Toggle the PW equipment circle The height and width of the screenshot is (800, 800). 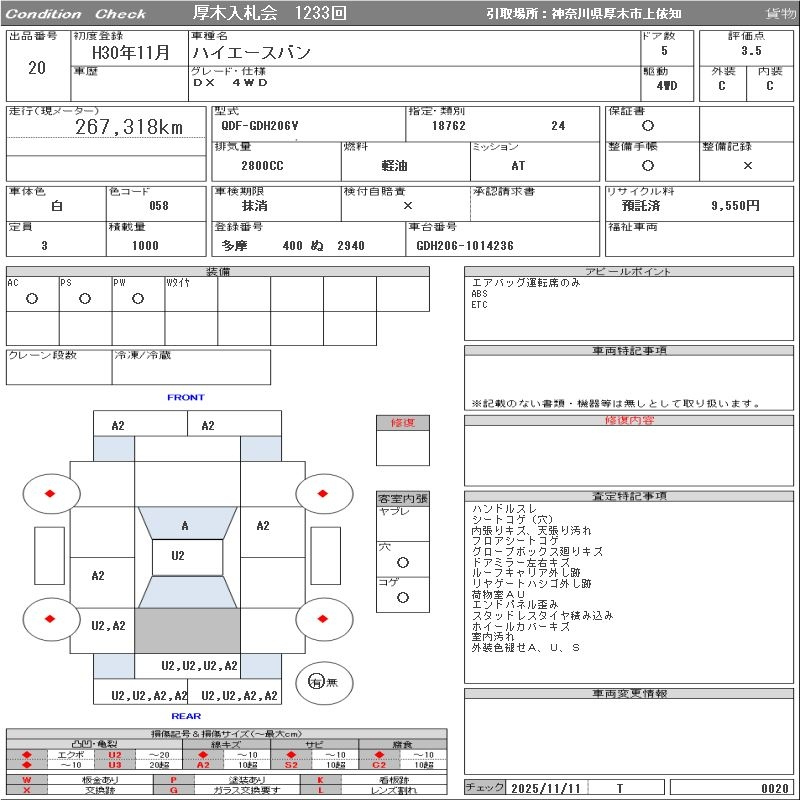tap(138, 299)
